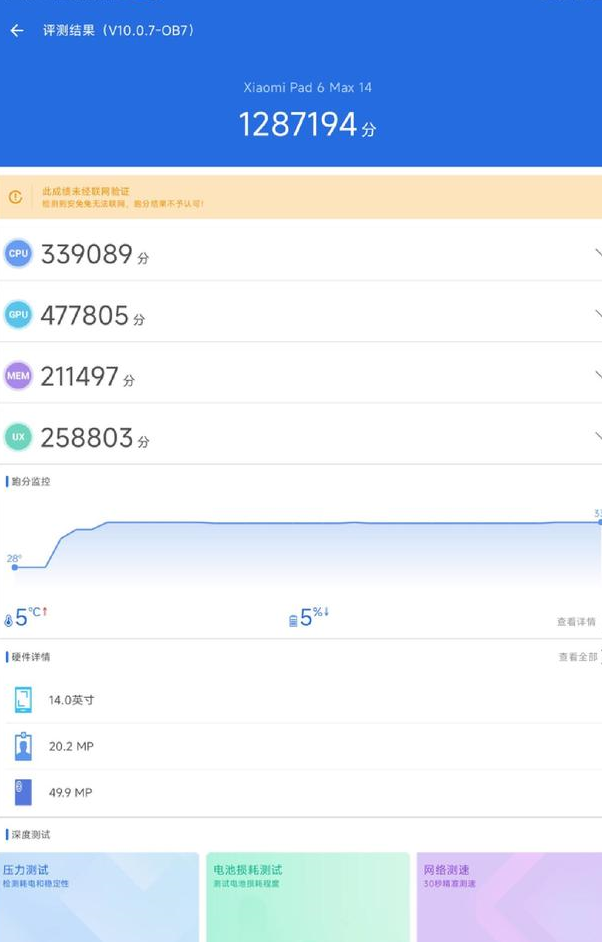
Task: Tap the UX score badge icon
Action: click(x=18, y=437)
